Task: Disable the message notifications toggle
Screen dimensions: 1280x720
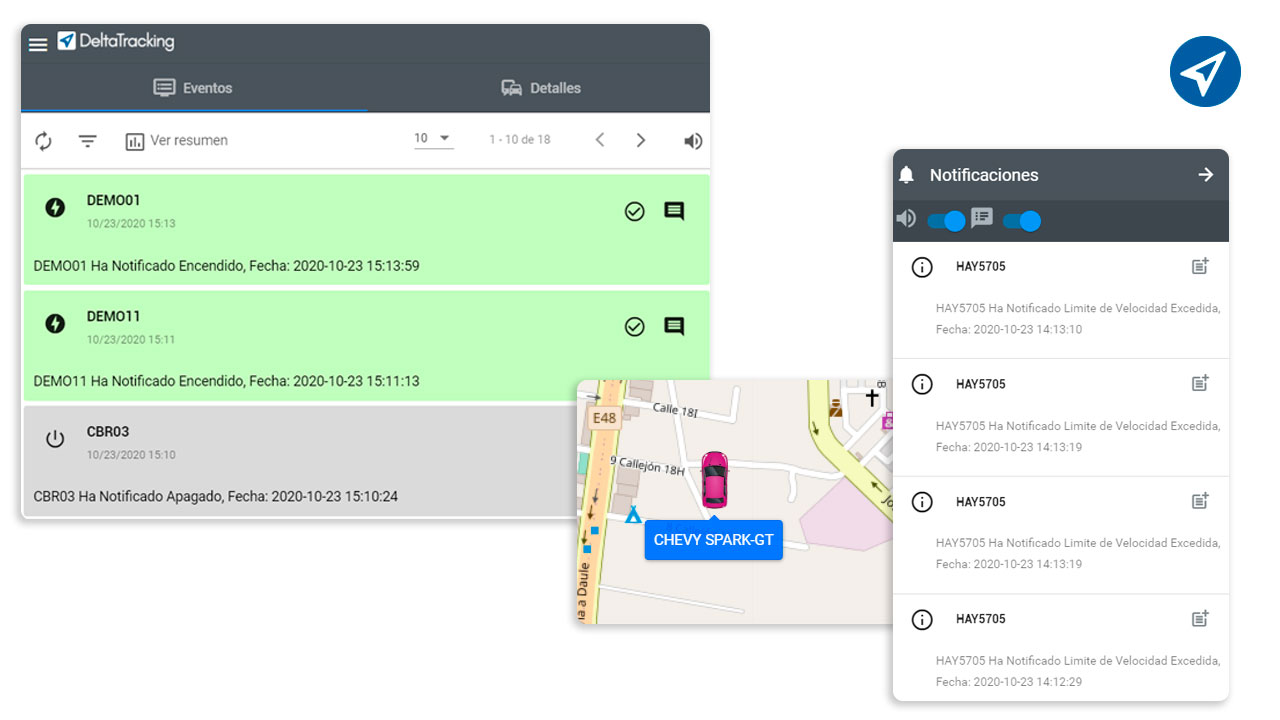Action: click(x=1019, y=221)
